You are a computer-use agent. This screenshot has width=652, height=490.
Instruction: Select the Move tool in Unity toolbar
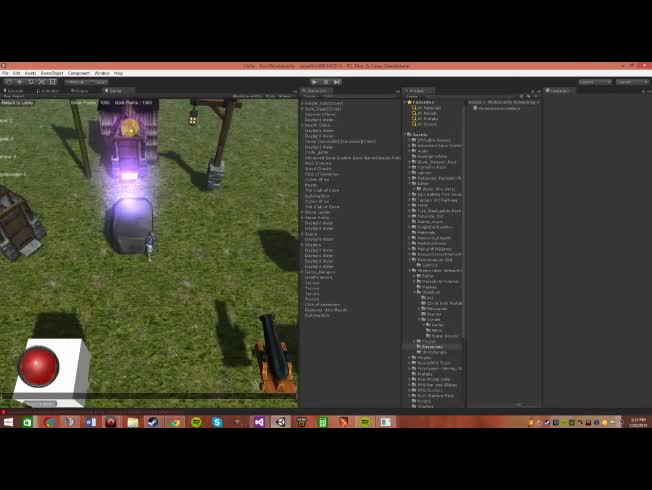pyautogui.click(x=20, y=82)
